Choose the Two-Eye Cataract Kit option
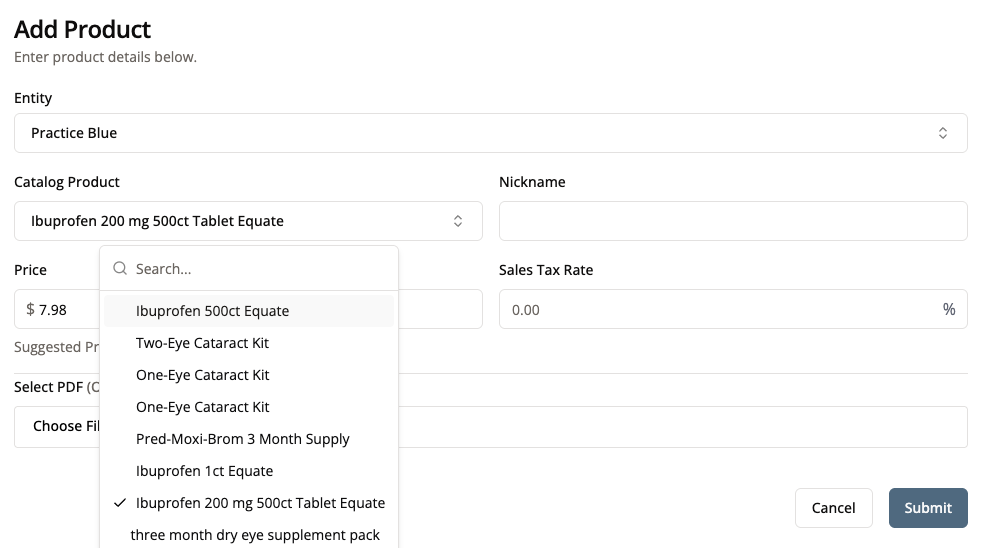 tap(202, 343)
